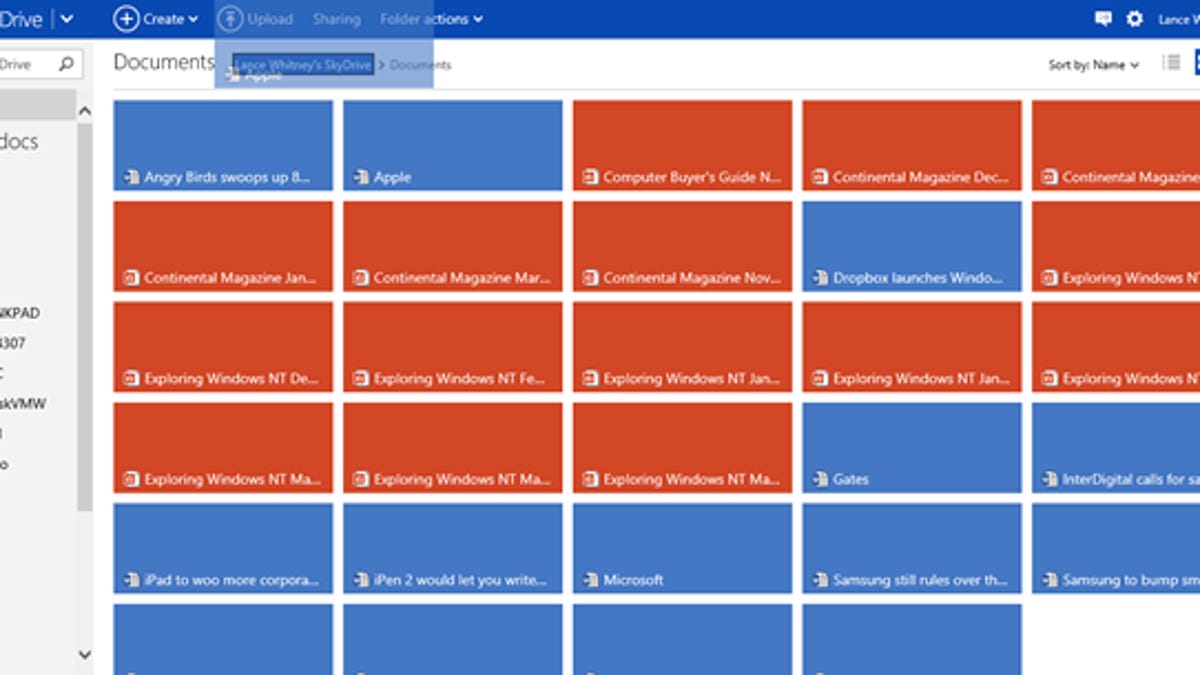Click the Create plus icon
1200x675 pixels.
(129, 18)
